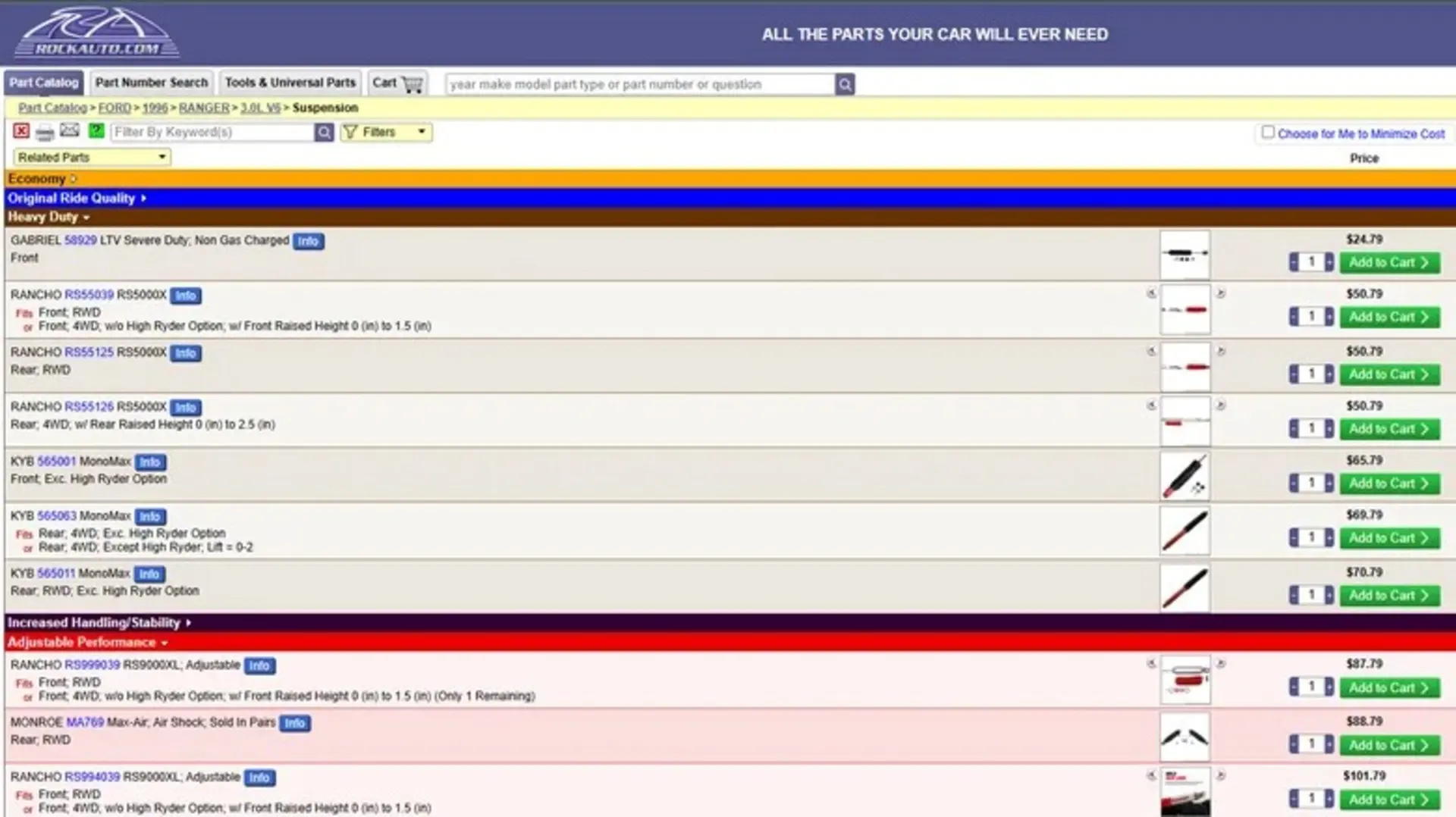The height and width of the screenshot is (817, 1456).
Task: Switch to the Part Number Search tab
Action: click(x=152, y=83)
